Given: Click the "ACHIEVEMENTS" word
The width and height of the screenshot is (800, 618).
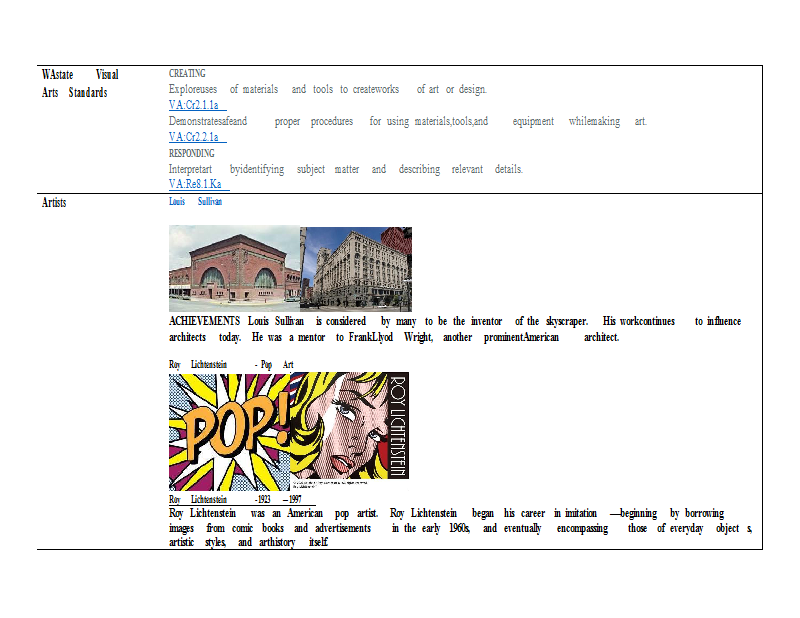Looking at the screenshot, I should click(x=204, y=321).
